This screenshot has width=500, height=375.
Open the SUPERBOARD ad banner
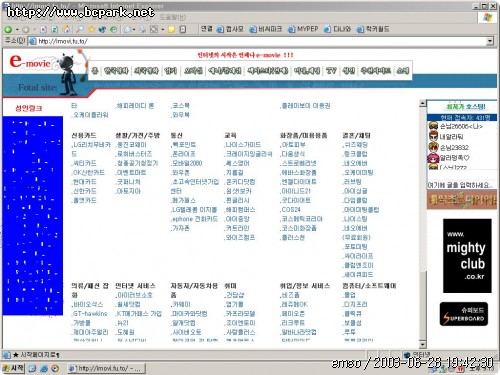(463, 314)
